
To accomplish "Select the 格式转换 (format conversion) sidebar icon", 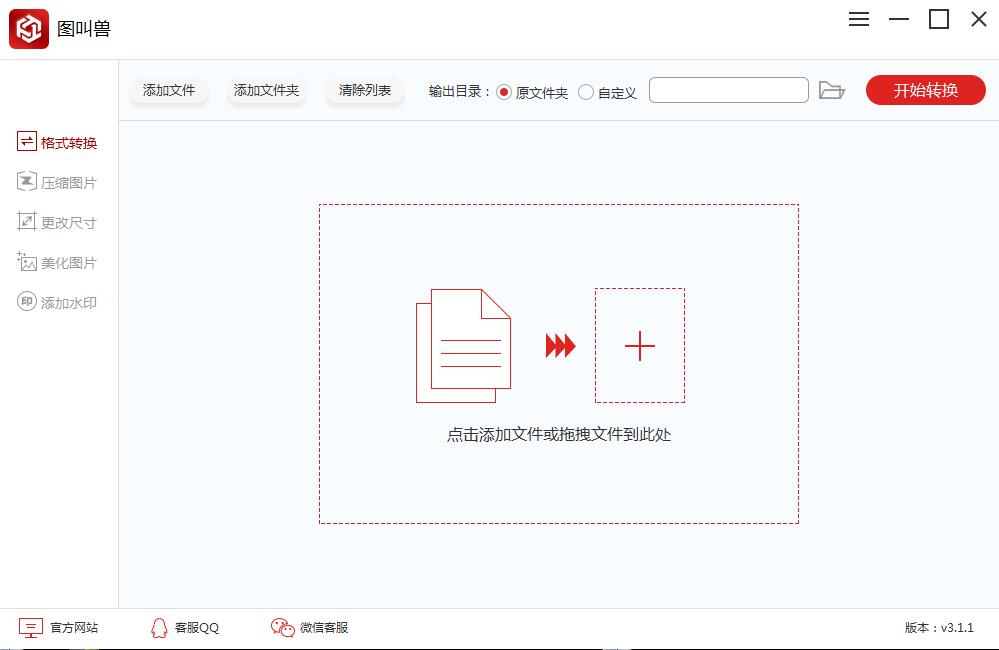I will [x=57, y=141].
